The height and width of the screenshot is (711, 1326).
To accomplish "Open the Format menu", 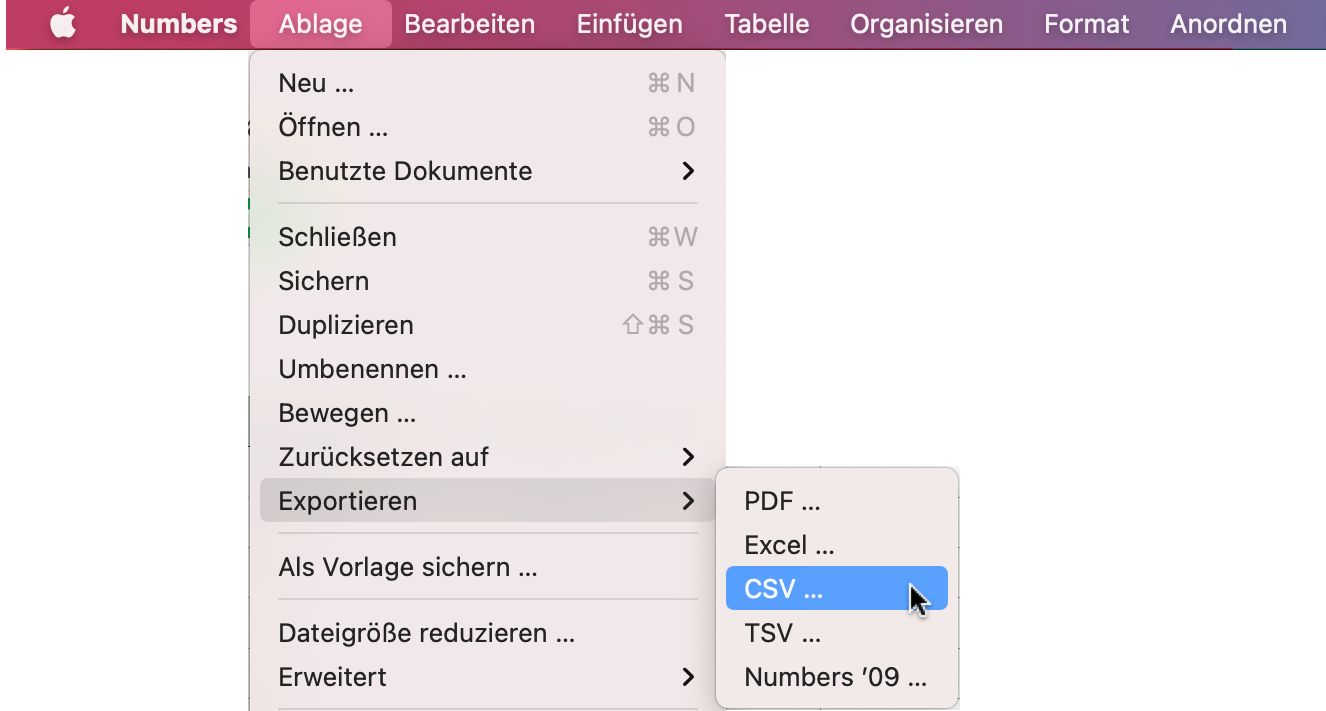I will click(1086, 23).
